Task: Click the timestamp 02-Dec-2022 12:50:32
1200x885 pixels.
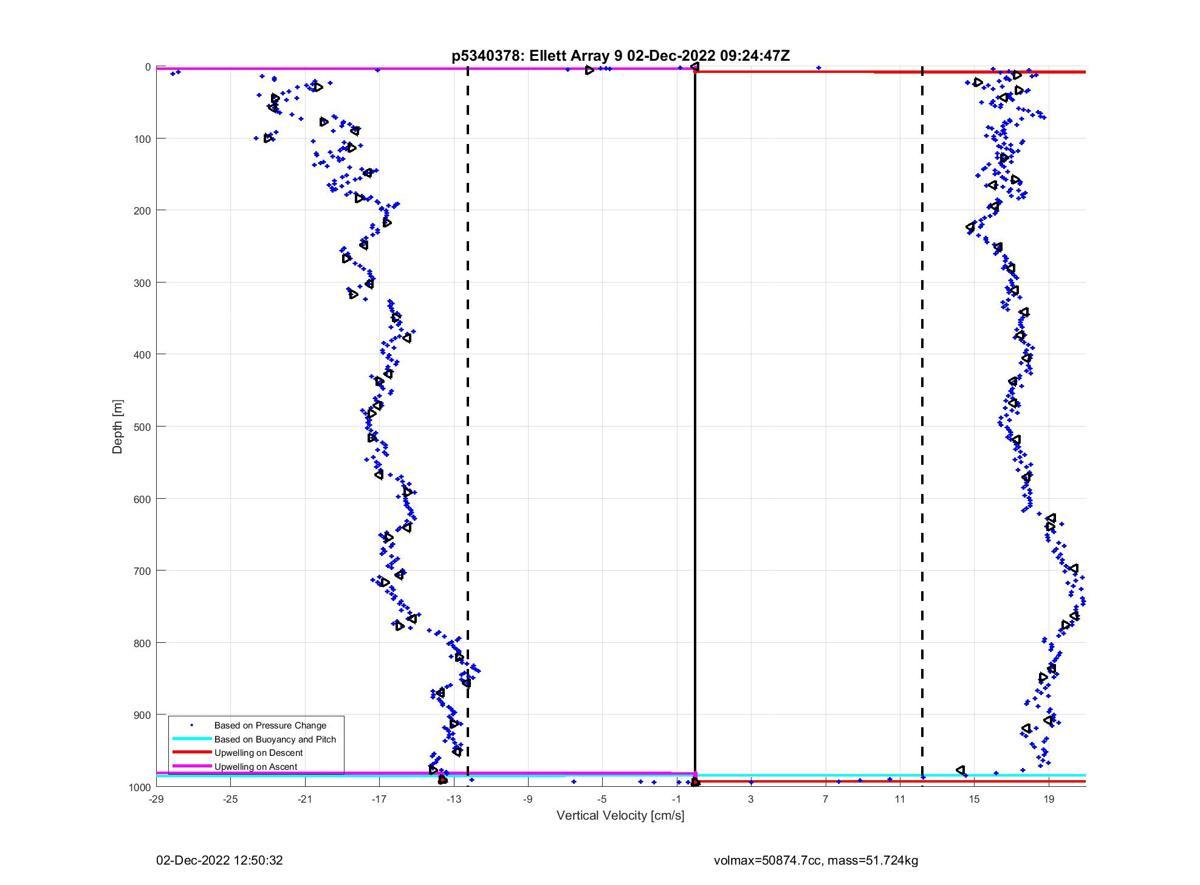Action: [219, 860]
